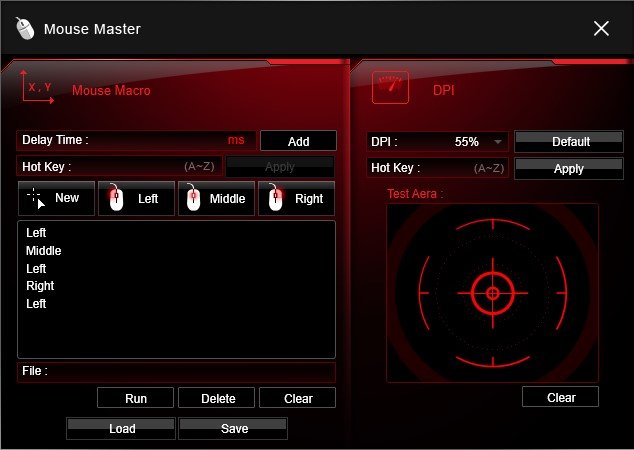This screenshot has width=634, height=450.
Task: Focus the Mouse Macro Hot Key field
Action: click(119, 167)
